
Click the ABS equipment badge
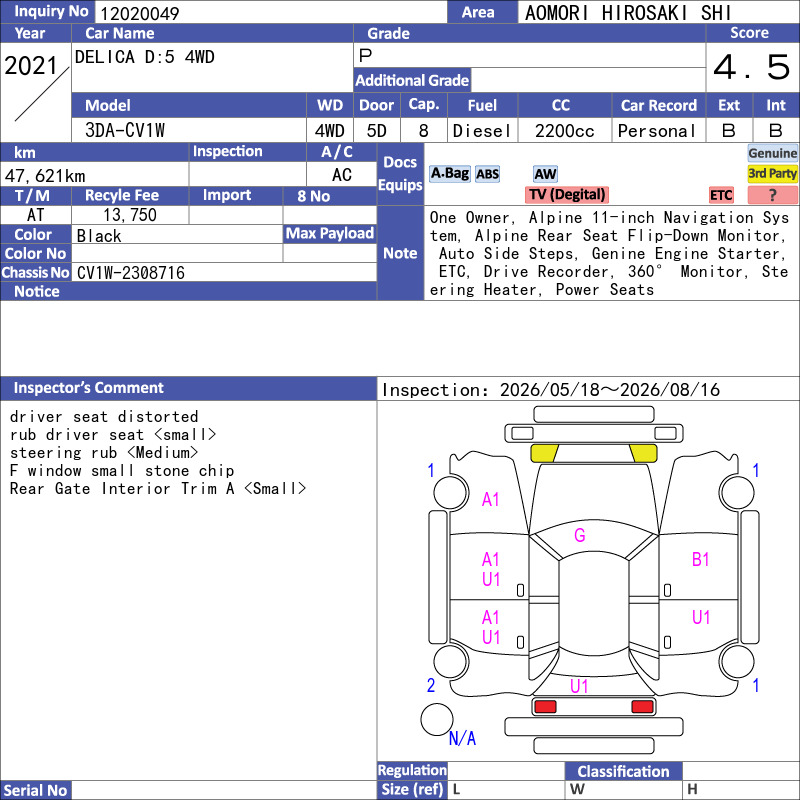coord(487,174)
